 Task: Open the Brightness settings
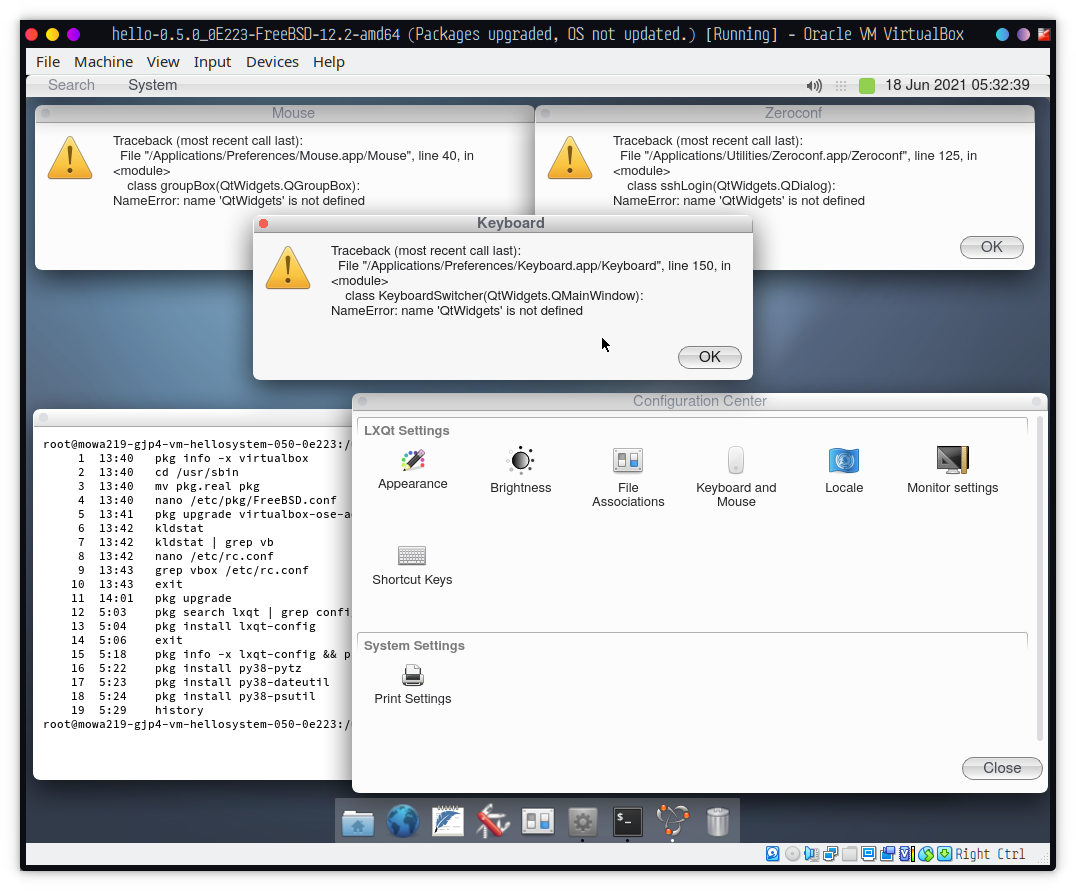[x=521, y=461]
